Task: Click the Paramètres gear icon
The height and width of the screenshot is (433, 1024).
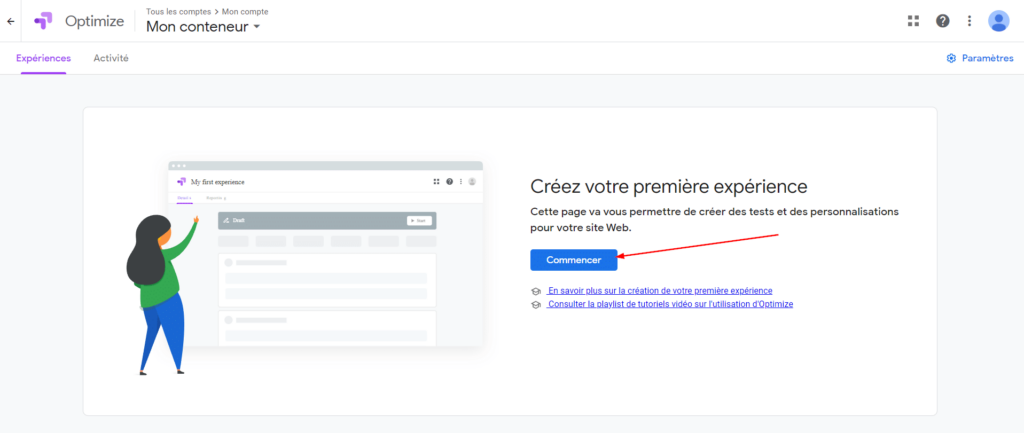Action: click(x=951, y=58)
